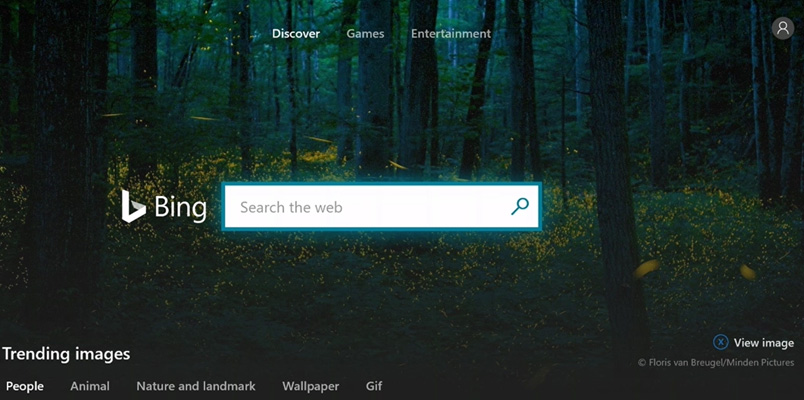
Task: Switch to the Discover tab
Action: click(296, 34)
